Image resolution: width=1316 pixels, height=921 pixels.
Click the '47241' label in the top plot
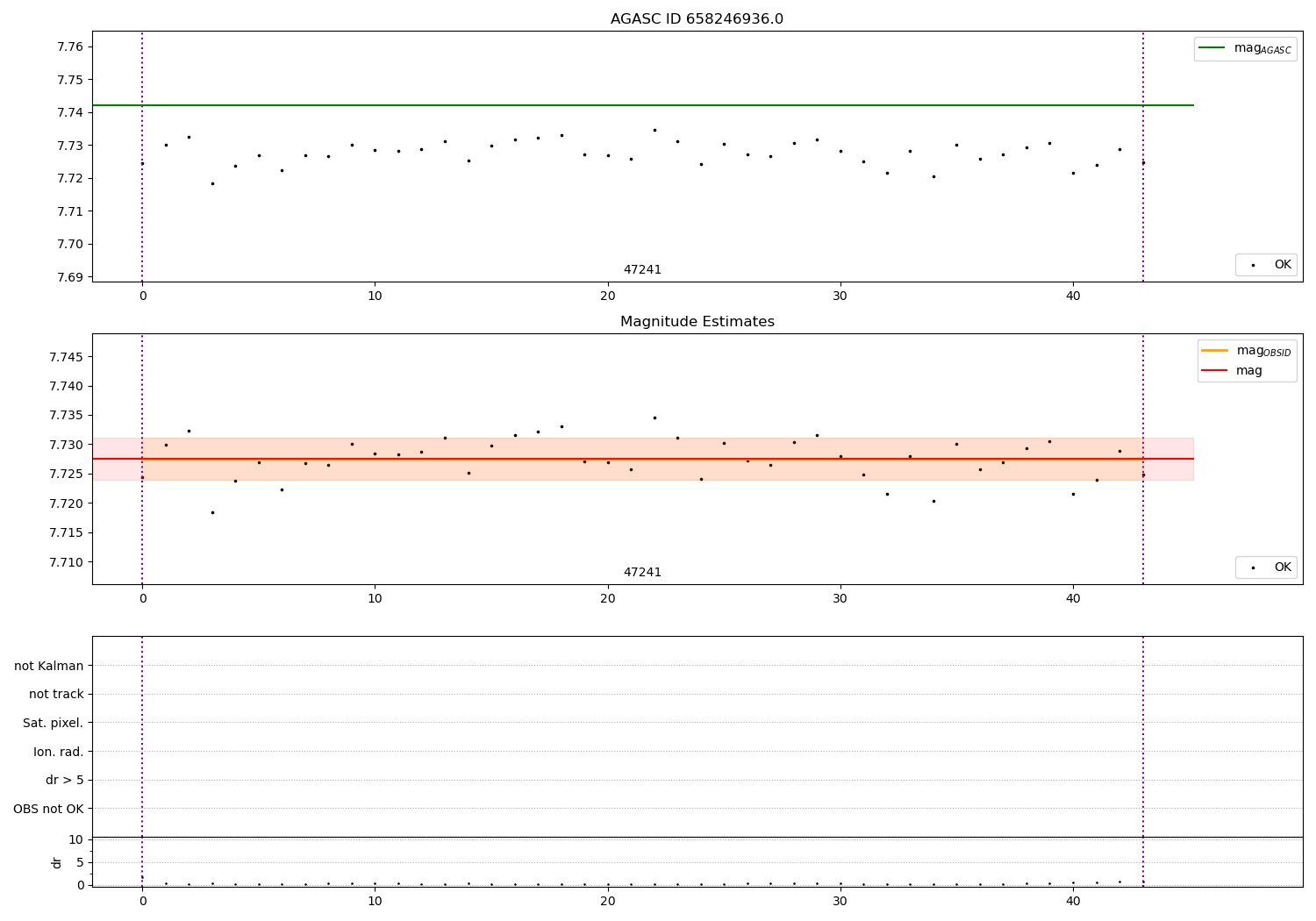[642, 270]
